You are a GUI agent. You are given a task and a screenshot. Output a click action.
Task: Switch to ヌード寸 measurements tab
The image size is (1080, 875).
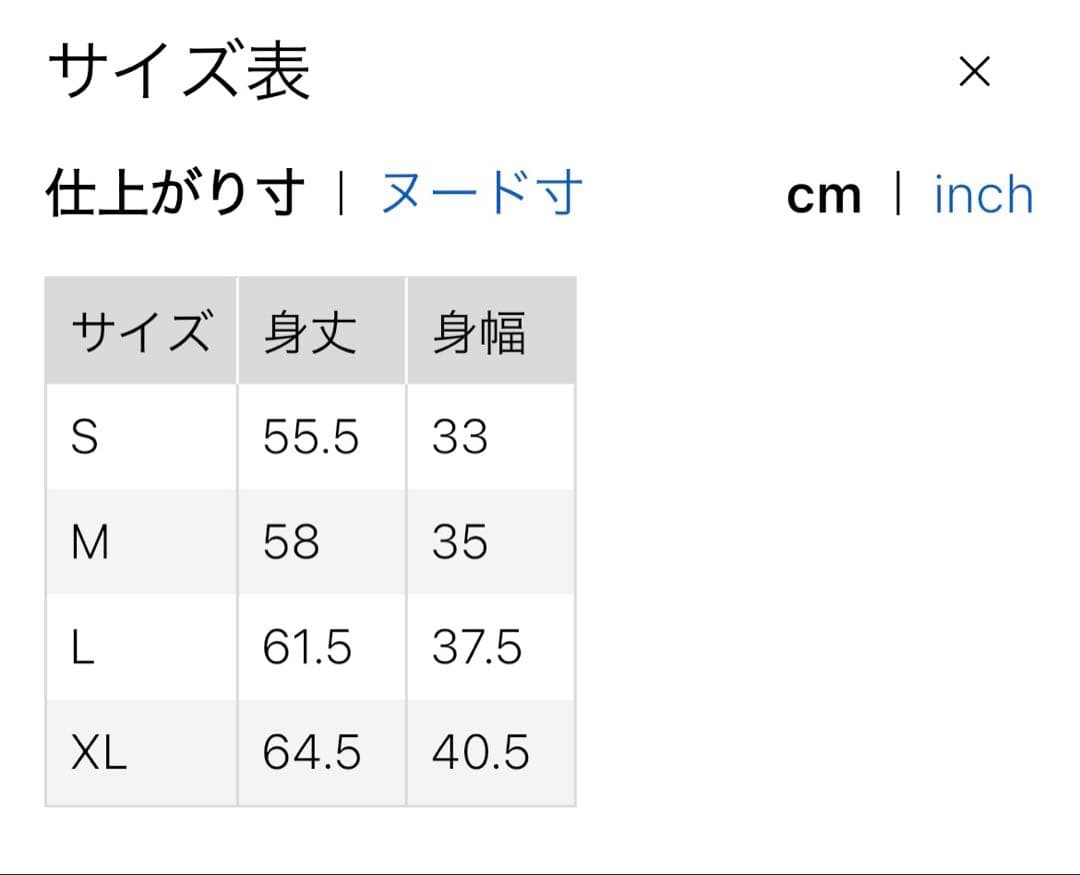(481, 194)
